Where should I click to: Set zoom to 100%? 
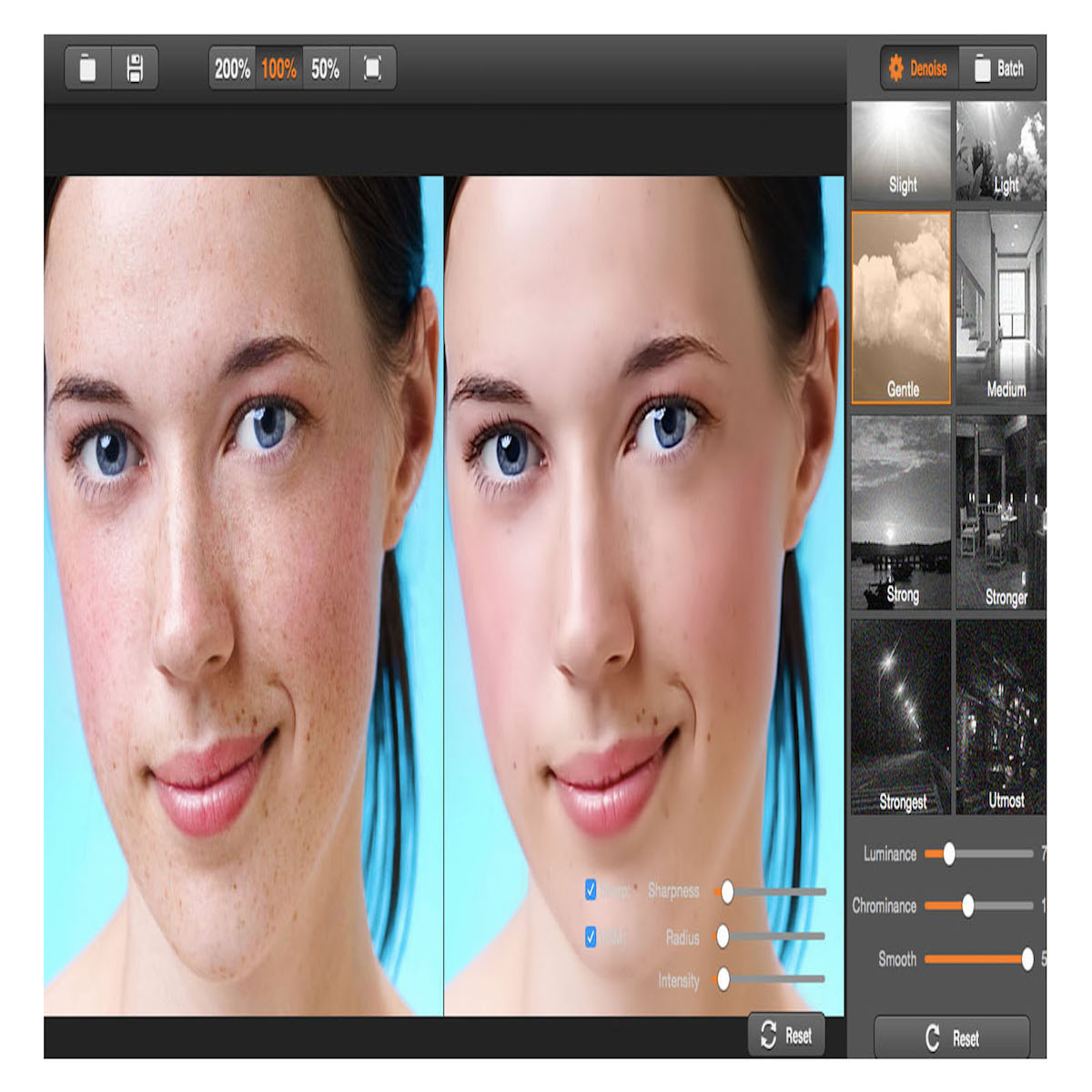278,68
